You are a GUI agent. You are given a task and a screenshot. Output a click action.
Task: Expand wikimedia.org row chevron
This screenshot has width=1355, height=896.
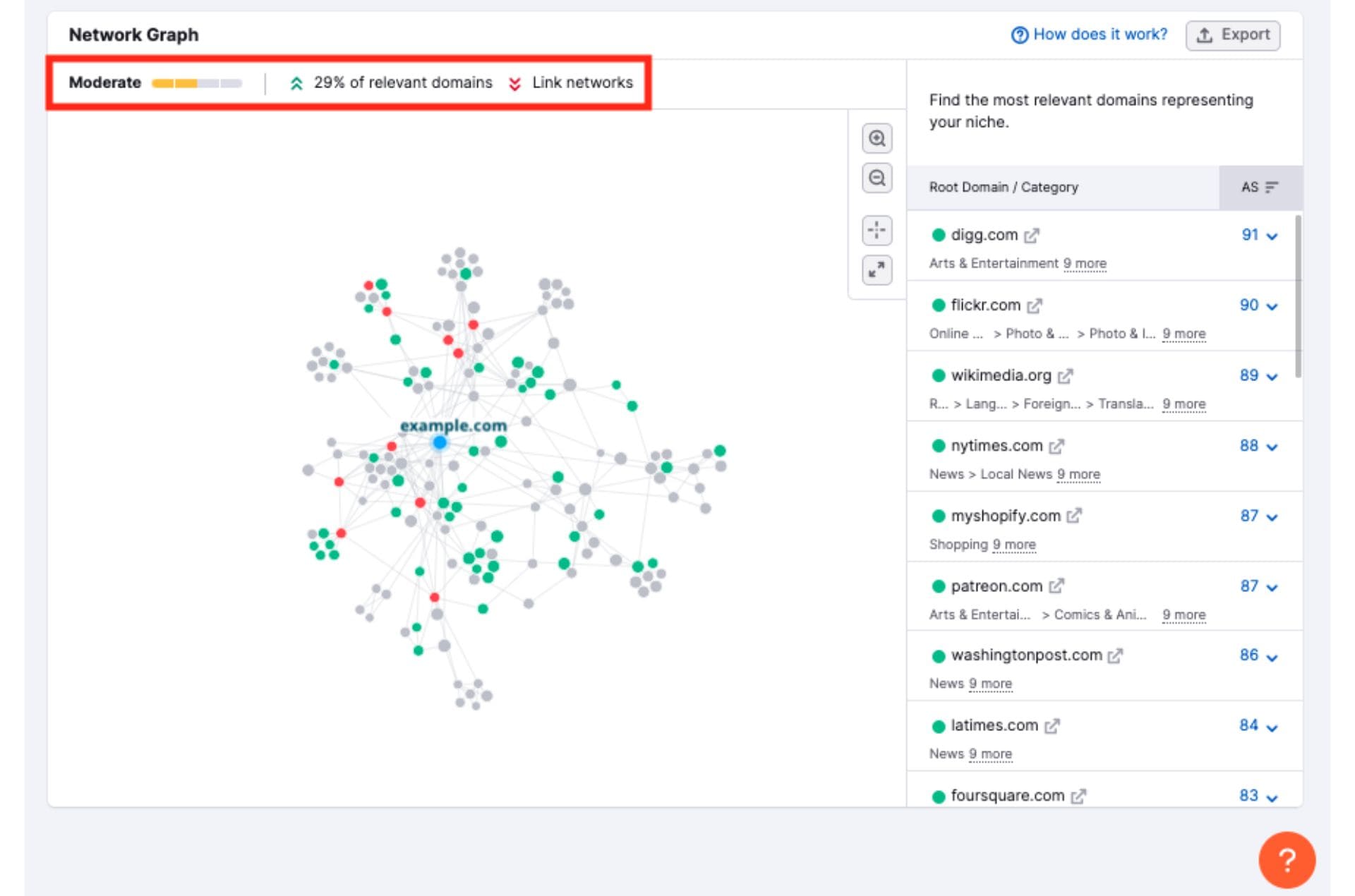coord(1272,377)
